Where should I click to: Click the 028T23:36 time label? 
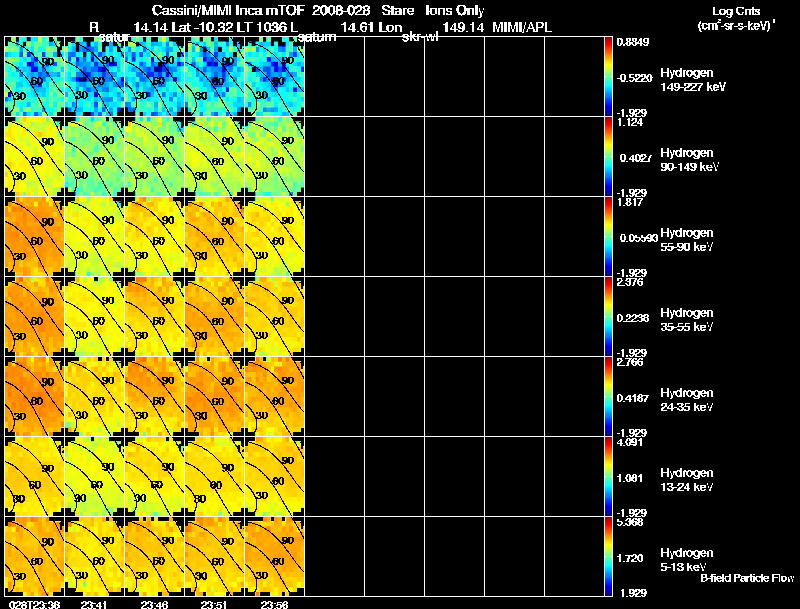34,604
